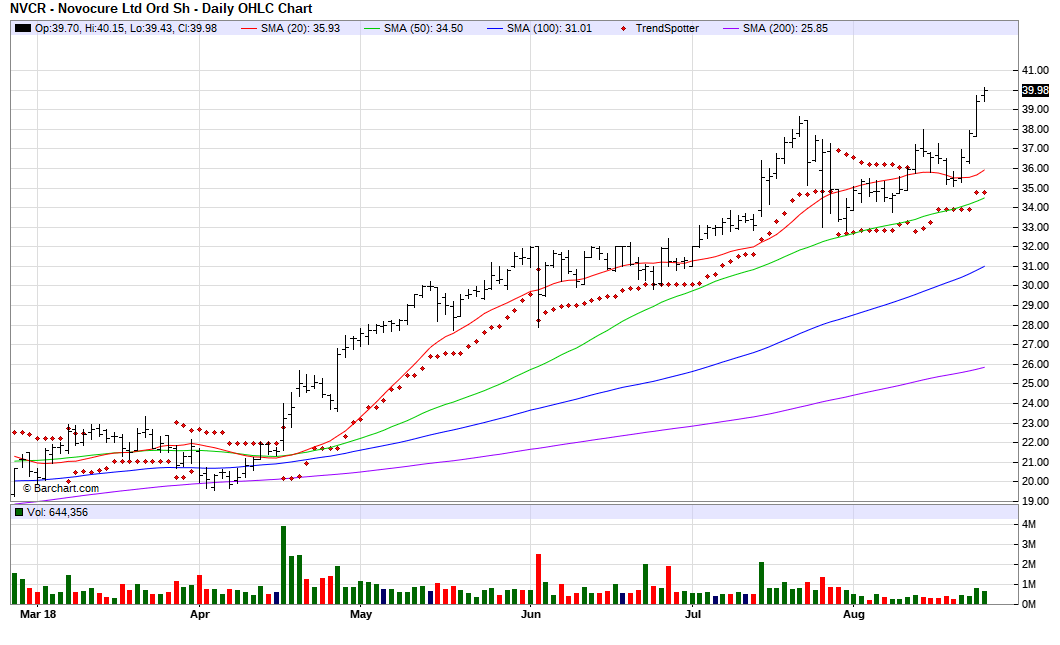Click the 32.00 price axis label

[x=1036, y=246]
